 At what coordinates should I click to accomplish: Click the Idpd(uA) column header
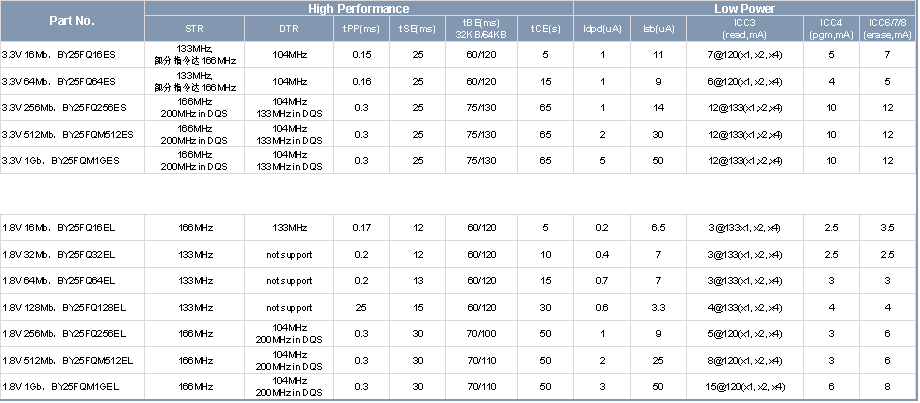(602, 29)
